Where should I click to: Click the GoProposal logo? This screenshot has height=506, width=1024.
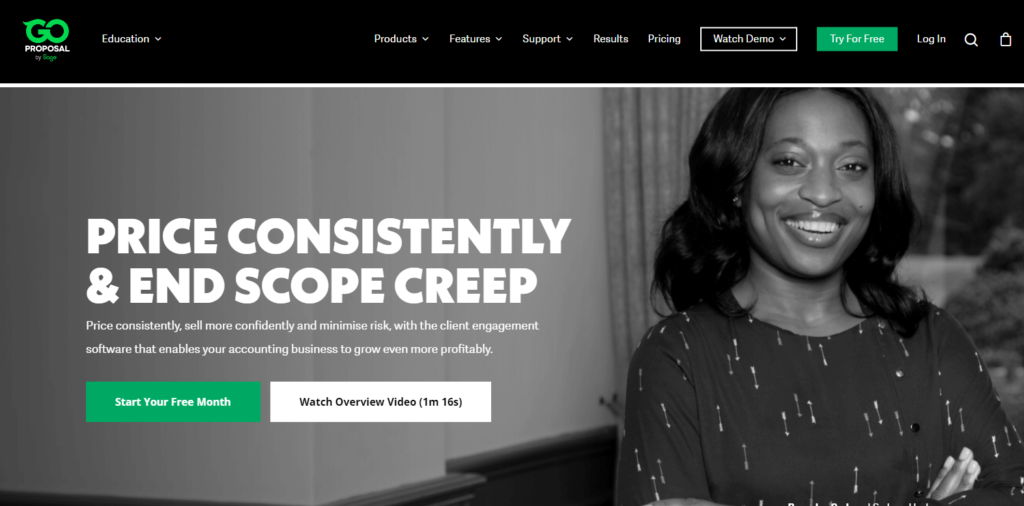click(46, 39)
